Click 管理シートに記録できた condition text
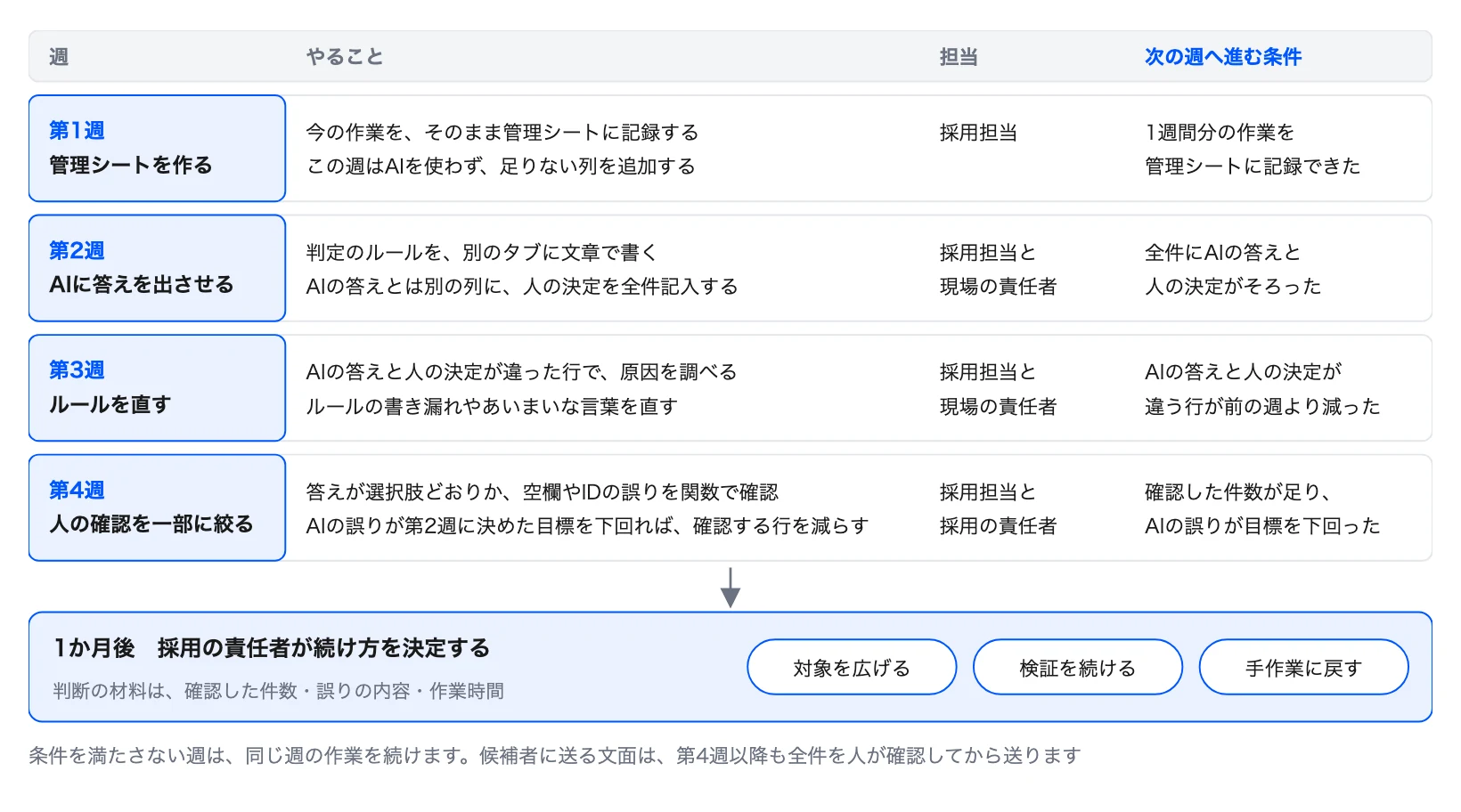This screenshot has height=812, width=1461. coord(1253,166)
